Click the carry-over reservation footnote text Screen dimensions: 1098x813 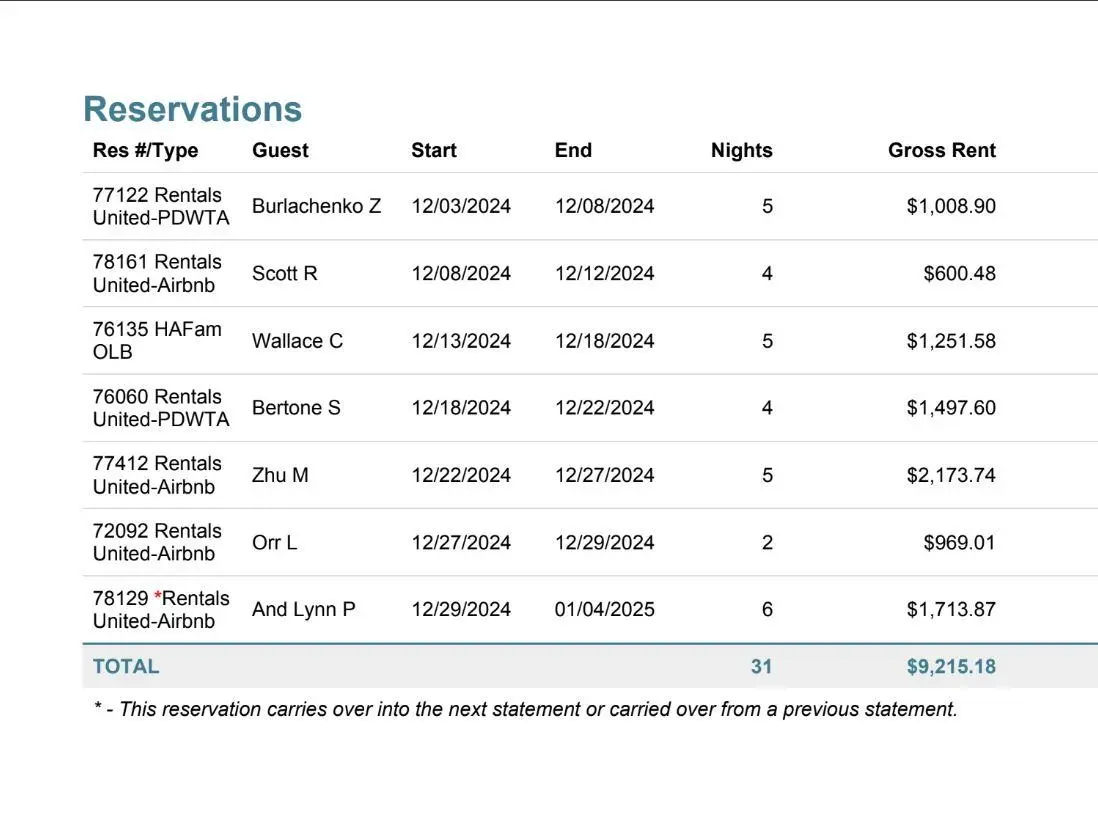[x=525, y=709]
